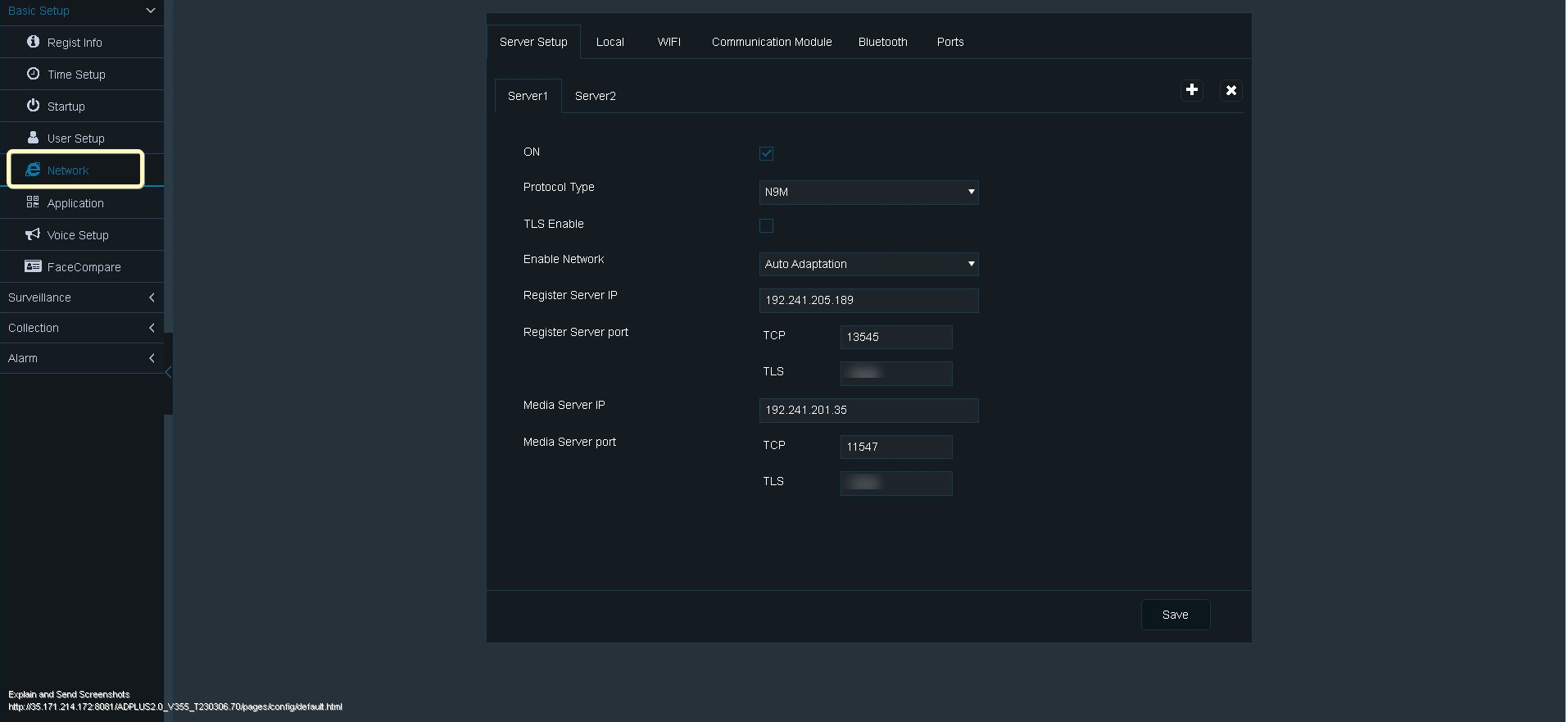This screenshot has height=722, width=1568.
Task: Add a new server with plus icon
Action: (x=1192, y=89)
